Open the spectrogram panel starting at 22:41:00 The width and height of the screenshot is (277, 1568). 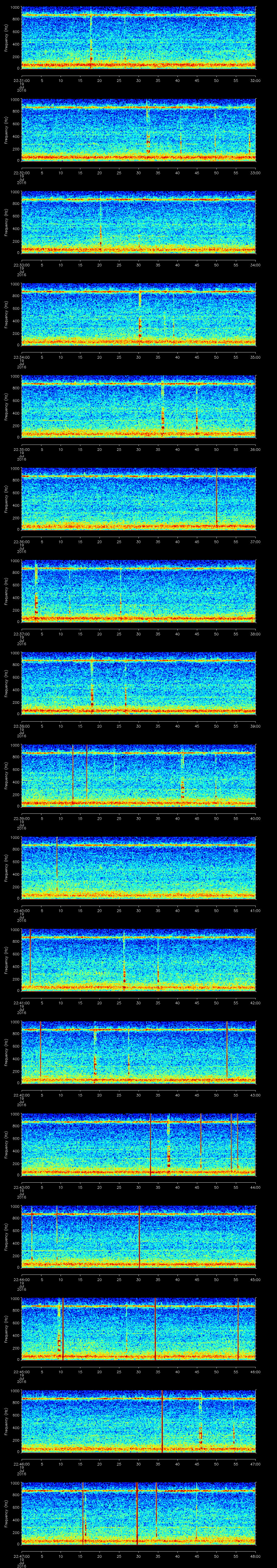(139, 959)
